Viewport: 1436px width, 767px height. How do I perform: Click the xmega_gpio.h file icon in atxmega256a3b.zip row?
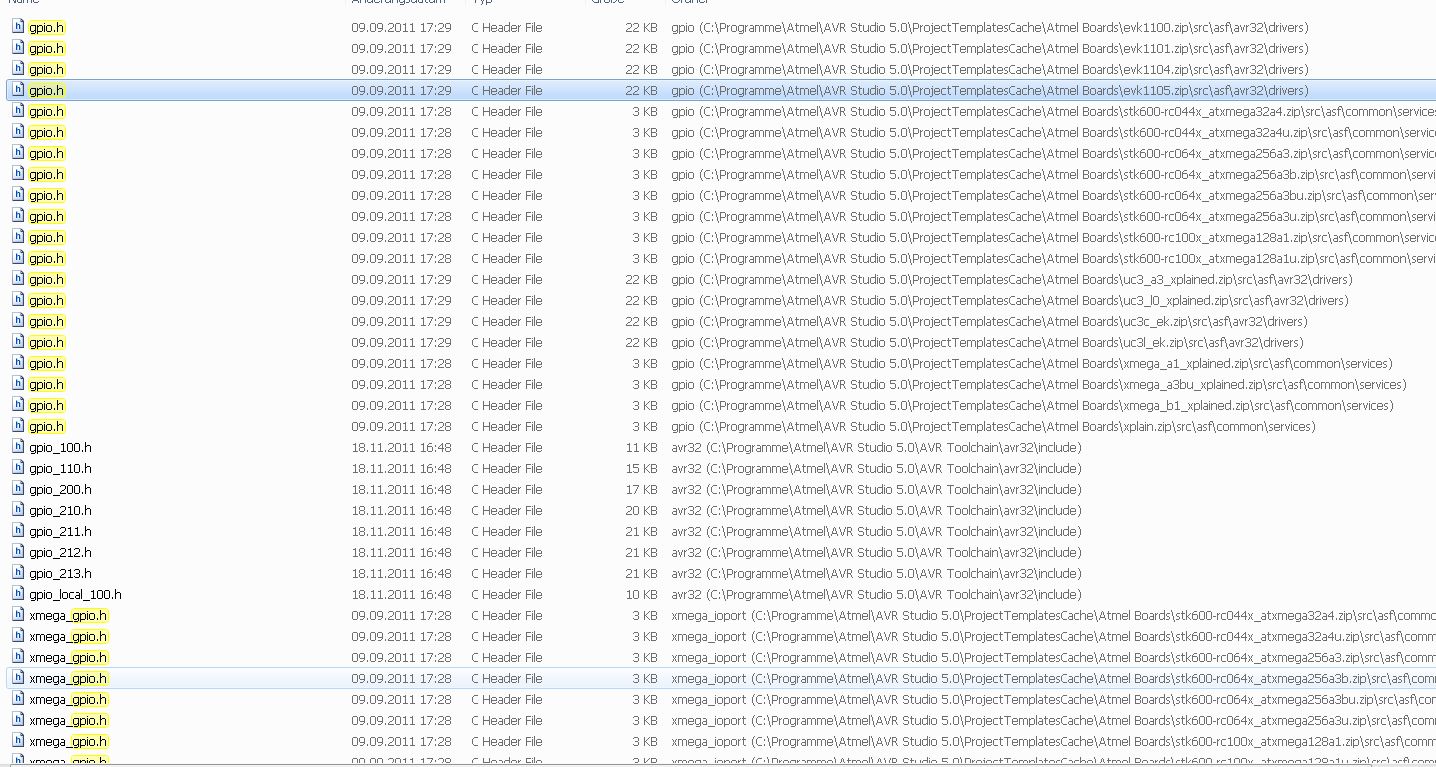[18, 678]
